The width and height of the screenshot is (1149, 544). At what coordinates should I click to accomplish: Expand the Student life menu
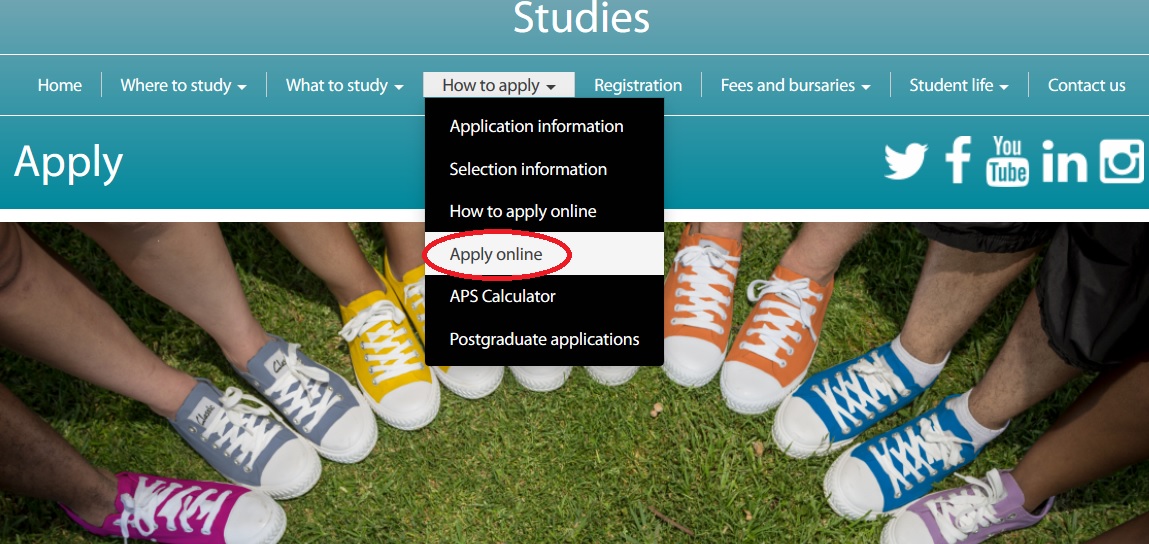point(958,86)
